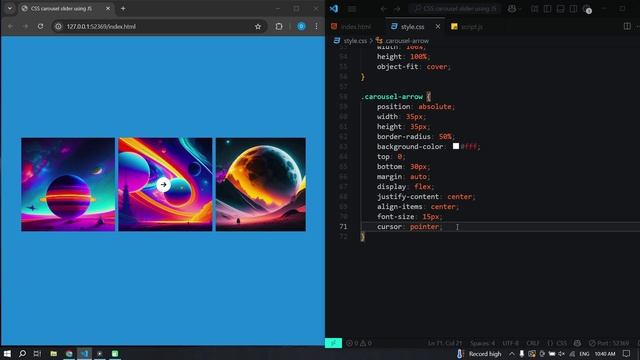Viewport: 640px width, 360px height.
Task: Reload the page in Chrome
Action: point(40,26)
